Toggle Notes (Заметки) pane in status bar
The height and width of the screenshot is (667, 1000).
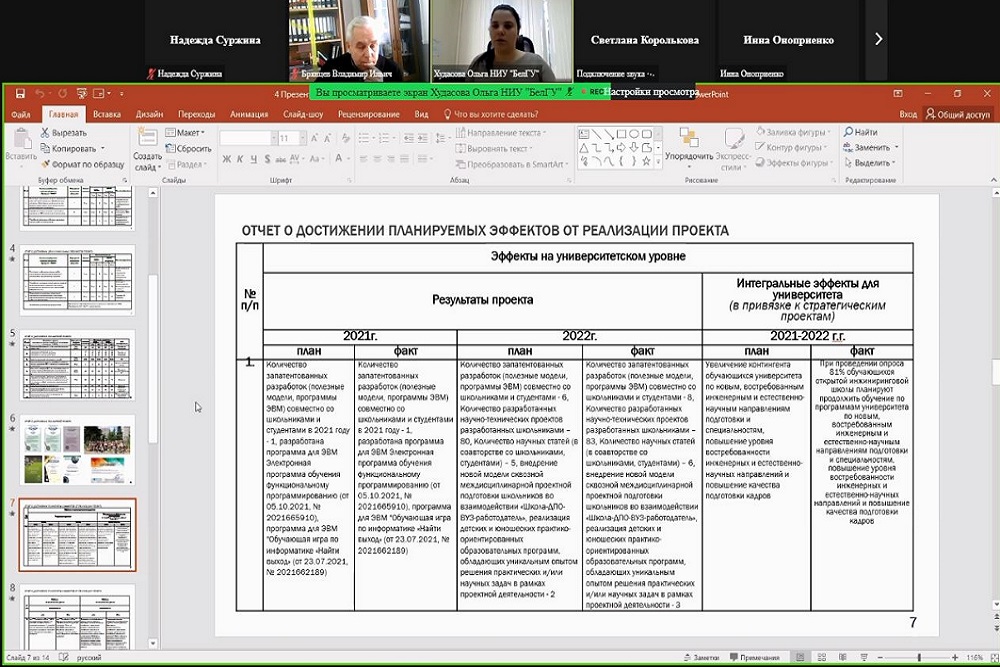(704, 658)
